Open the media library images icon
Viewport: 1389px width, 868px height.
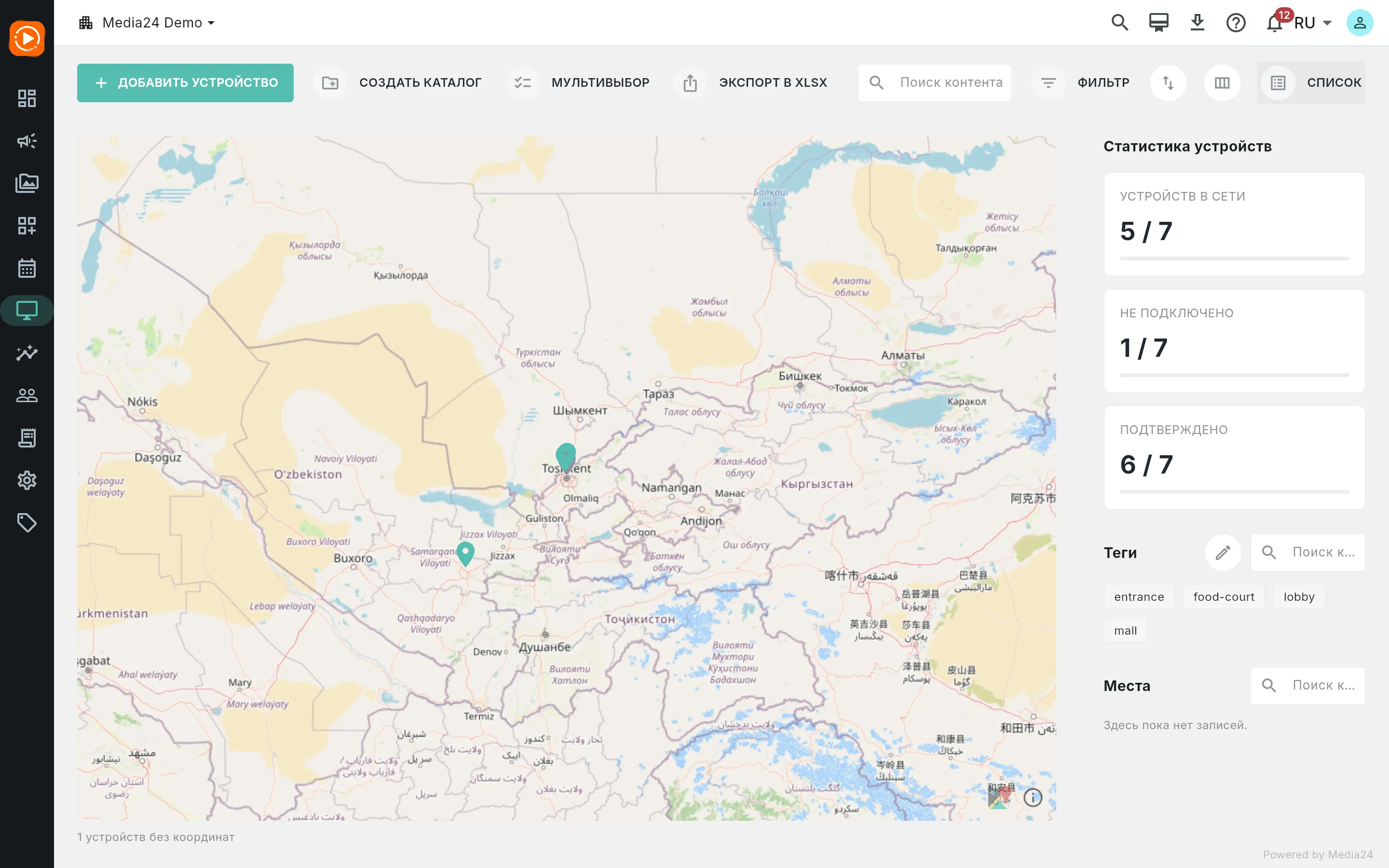27,183
